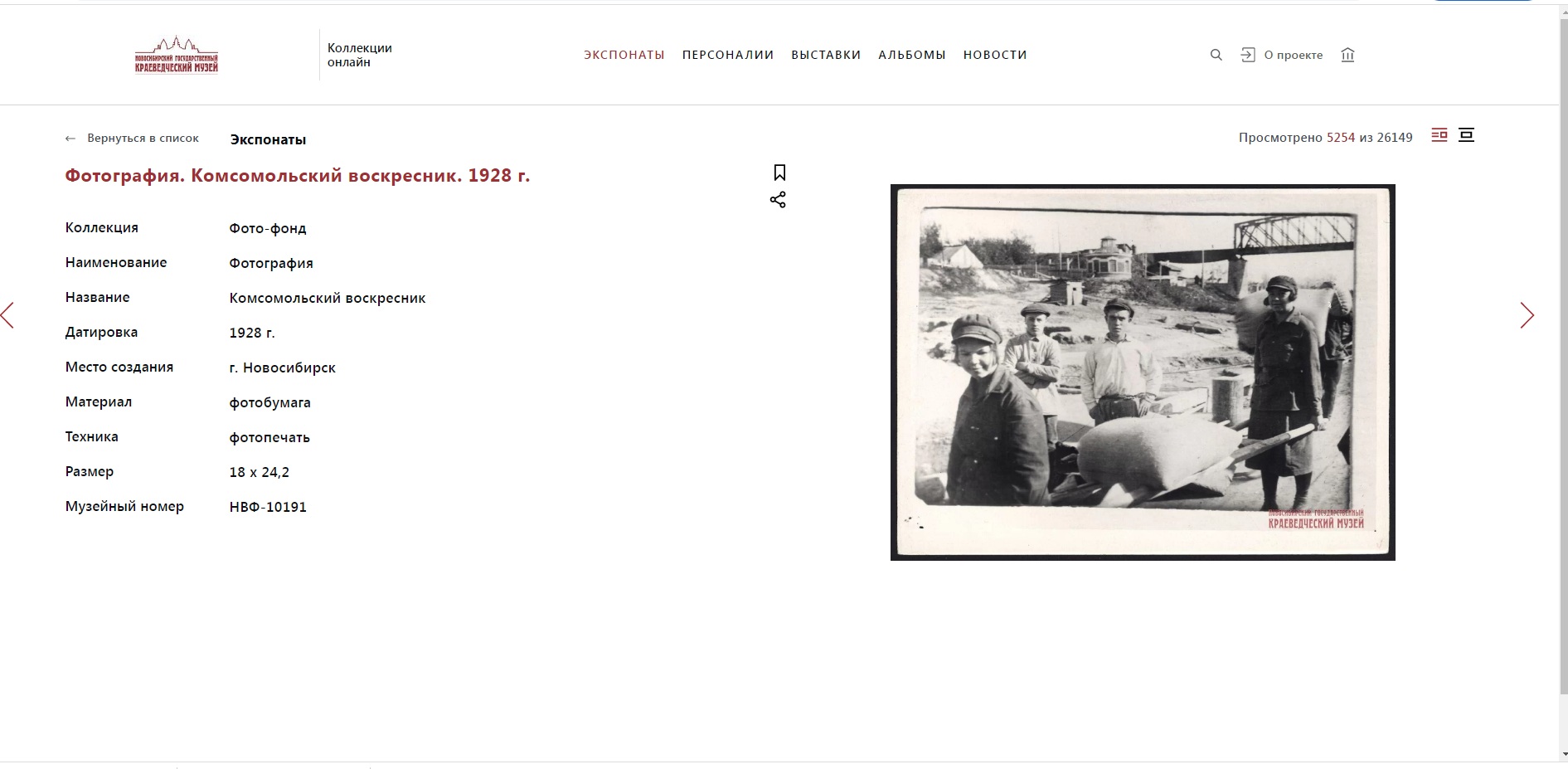Open the museum logo in the header
This screenshot has height=769, width=1568.
(177, 55)
